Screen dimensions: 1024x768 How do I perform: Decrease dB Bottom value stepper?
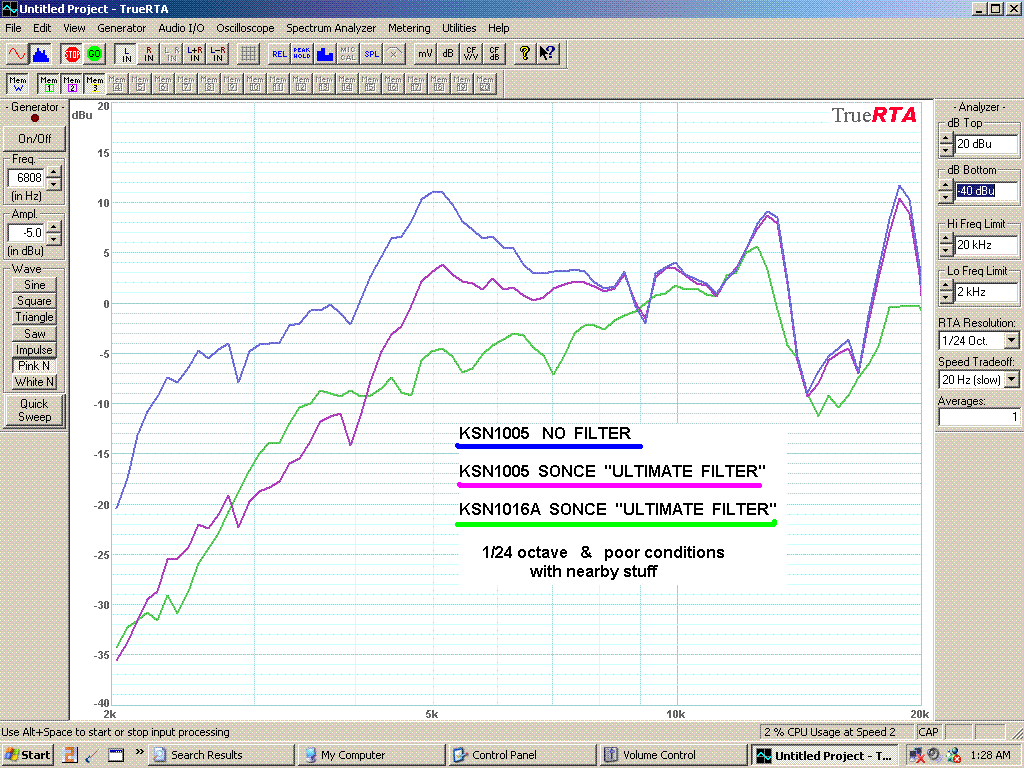946,197
